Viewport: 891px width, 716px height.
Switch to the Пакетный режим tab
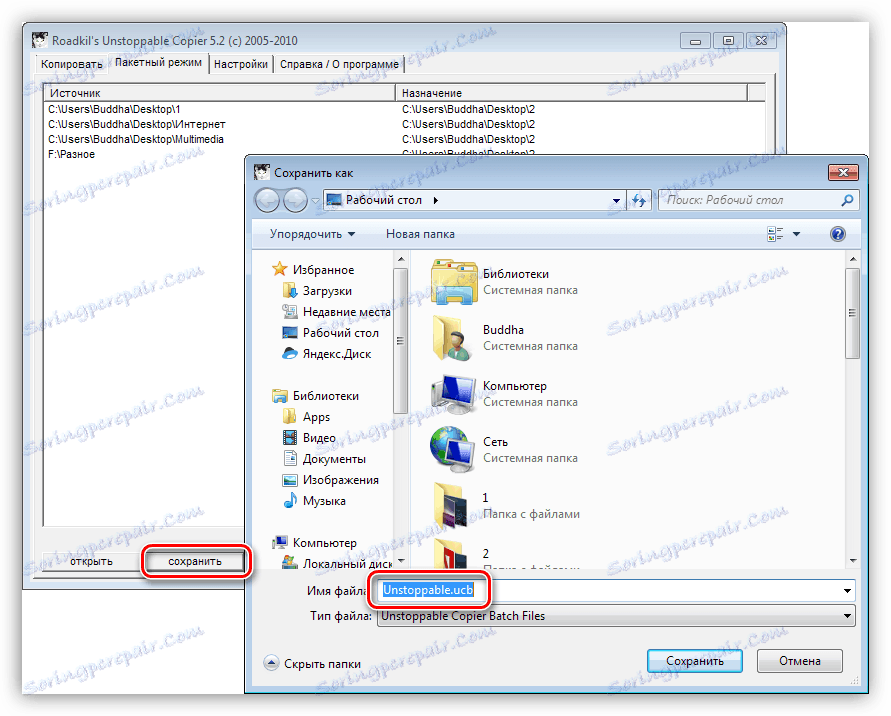(x=158, y=63)
